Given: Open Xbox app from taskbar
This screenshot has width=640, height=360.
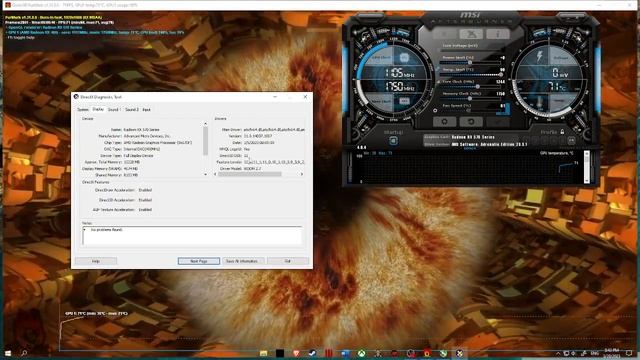Looking at the screenshot, I should (362, 353).
